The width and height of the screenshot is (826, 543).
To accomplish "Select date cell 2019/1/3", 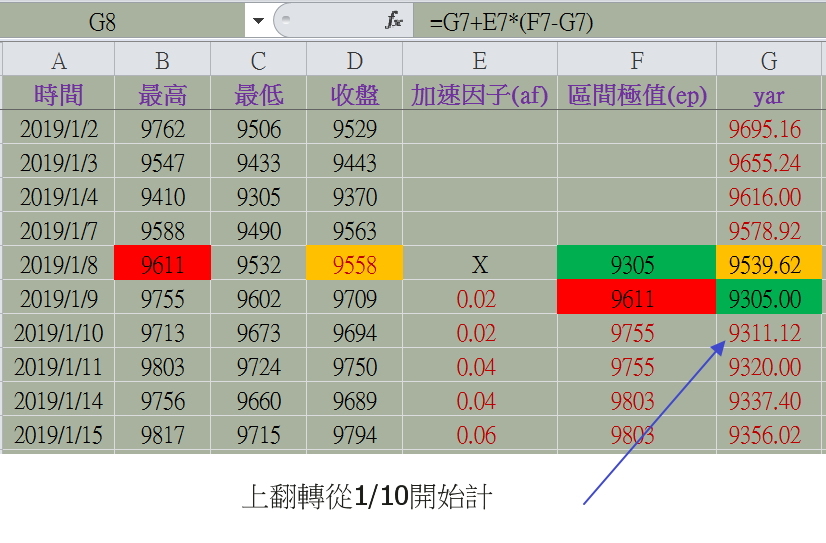I will click(58, 162).
